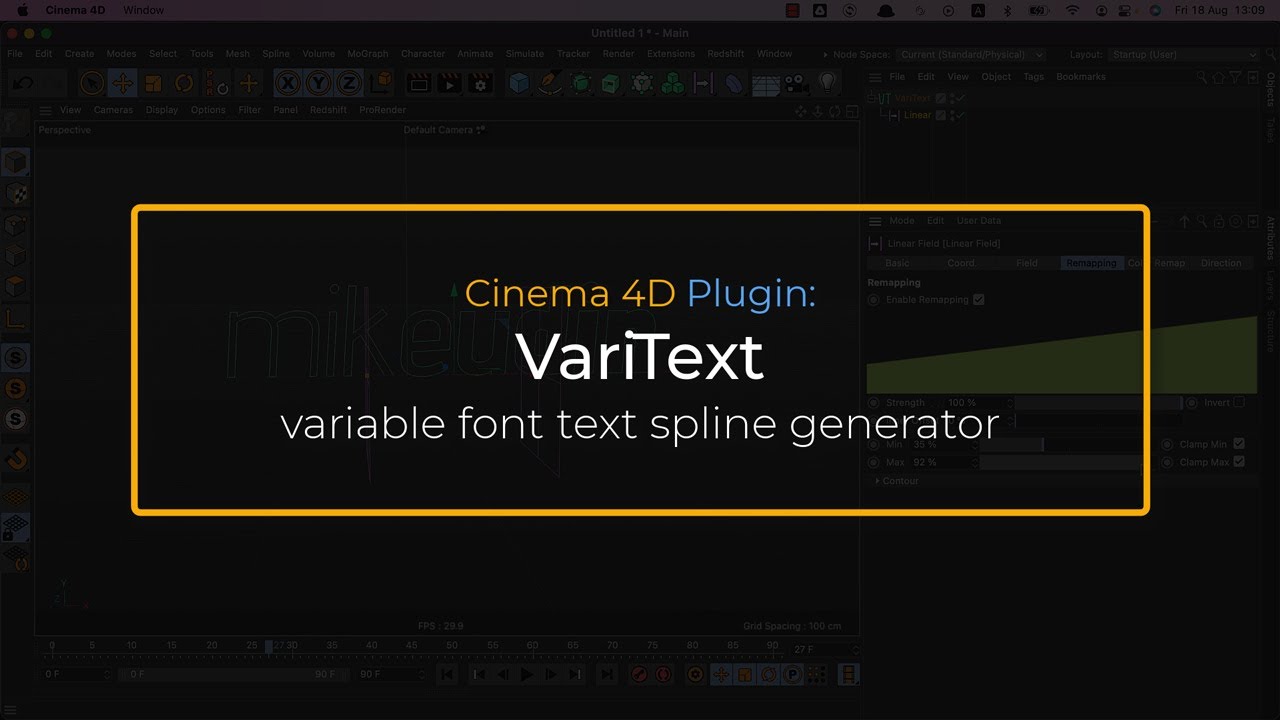Open the Redshift main menu
The height and width of the screenshot is (720, 1280).
pos(726,54)
